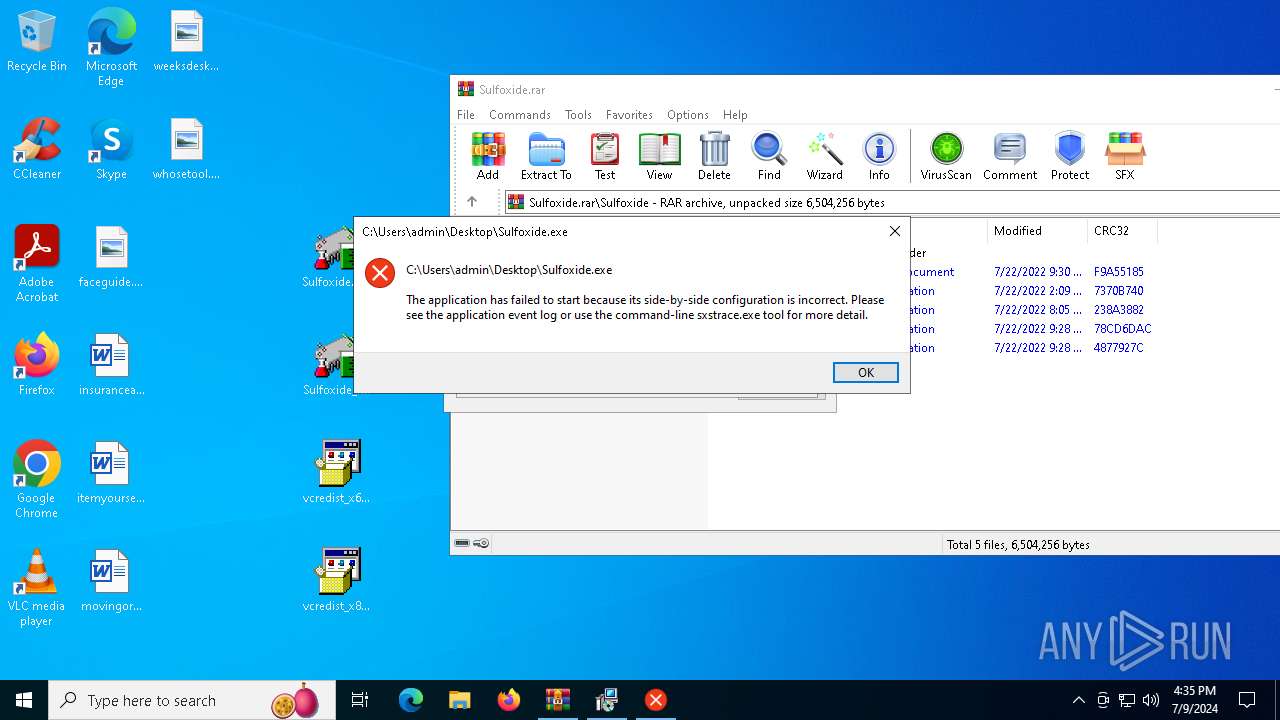Select the itemyourse Word document
Viewport: 1280px width, 720px height.
[111, 473]
